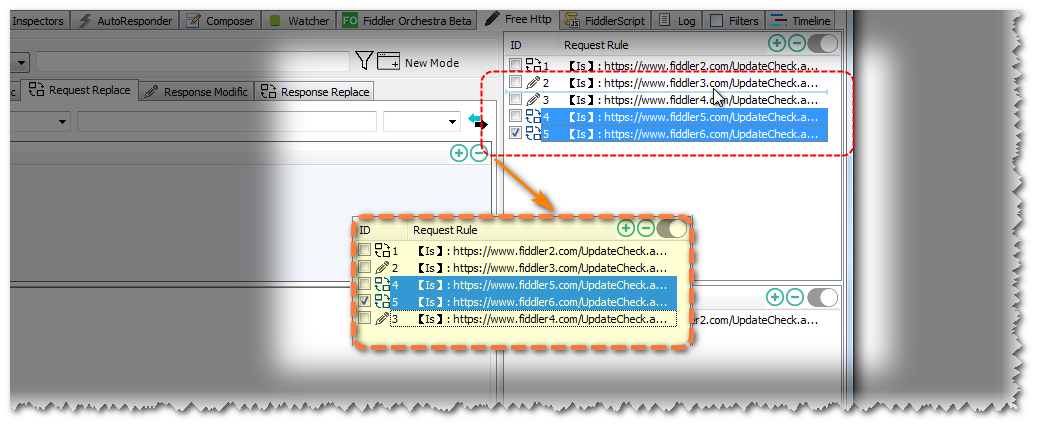The image size is (1039, 428).
Task: Select fiddler3.com rule text in top list
Action: pos(694,83)
